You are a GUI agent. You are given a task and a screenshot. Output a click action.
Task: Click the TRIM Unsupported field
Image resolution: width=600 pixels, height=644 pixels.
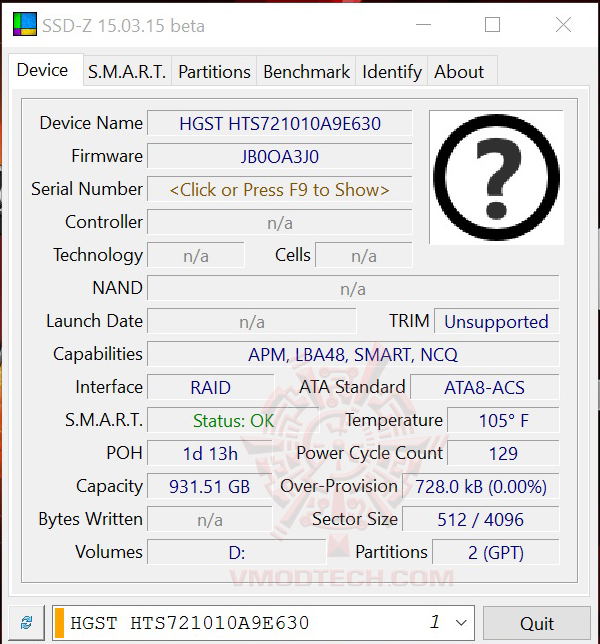point(496,322)
